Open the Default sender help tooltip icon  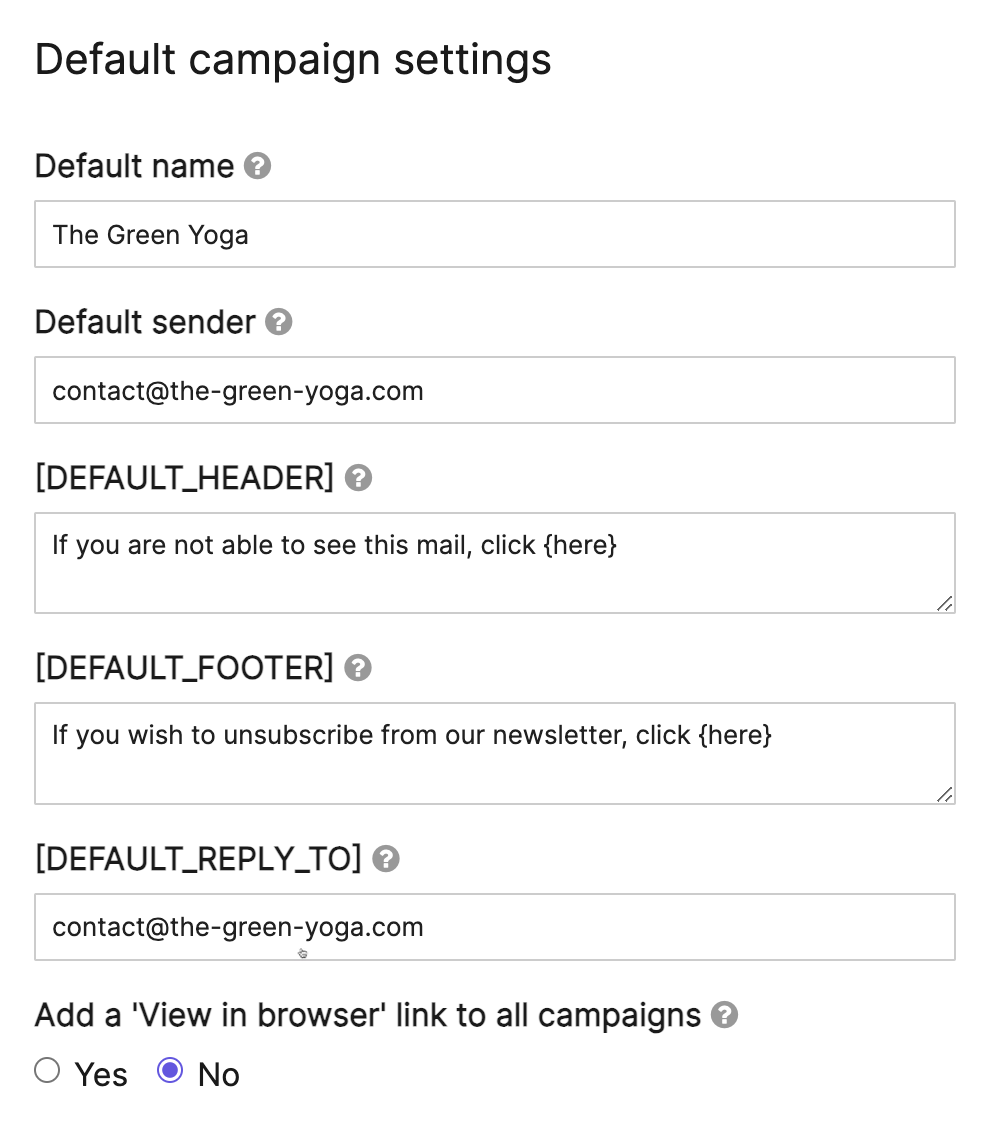pyautogui.click(x=280, y=323)
